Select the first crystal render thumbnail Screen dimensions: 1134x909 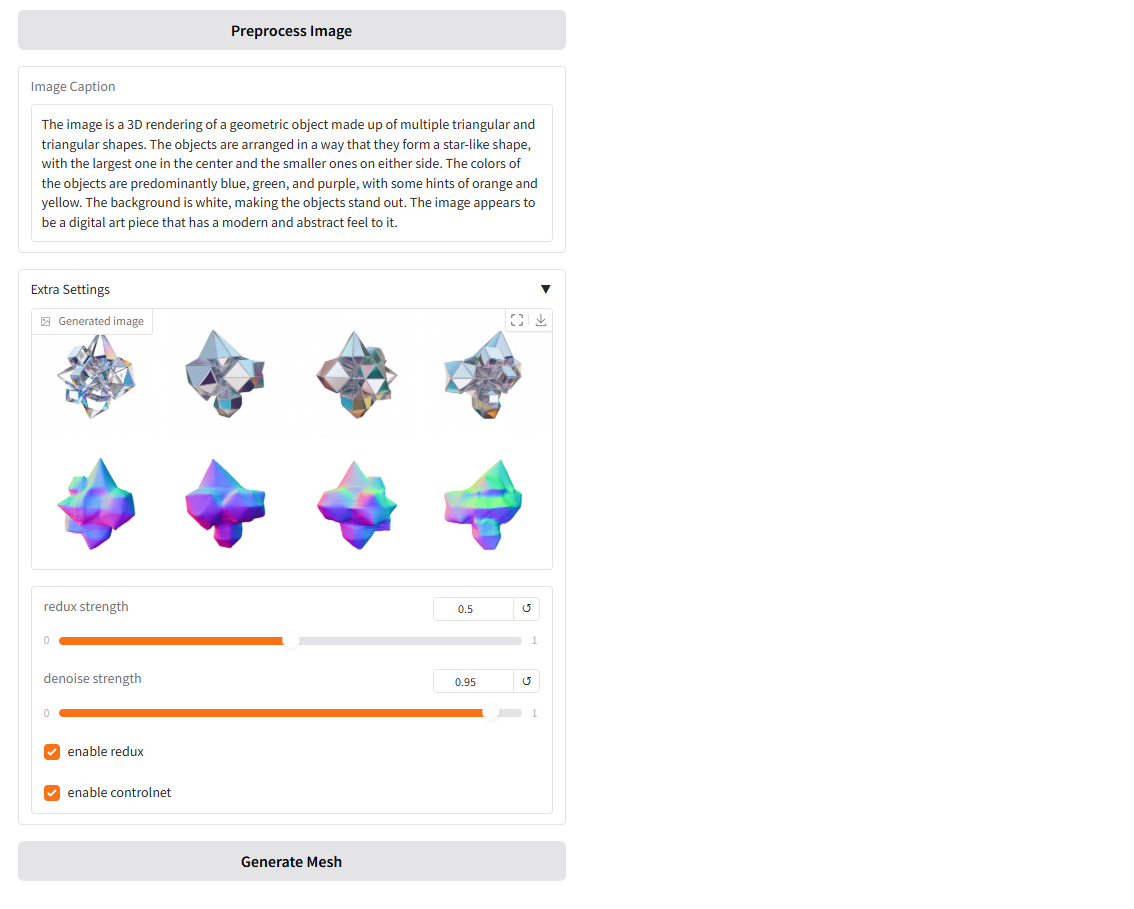(96, 377)
